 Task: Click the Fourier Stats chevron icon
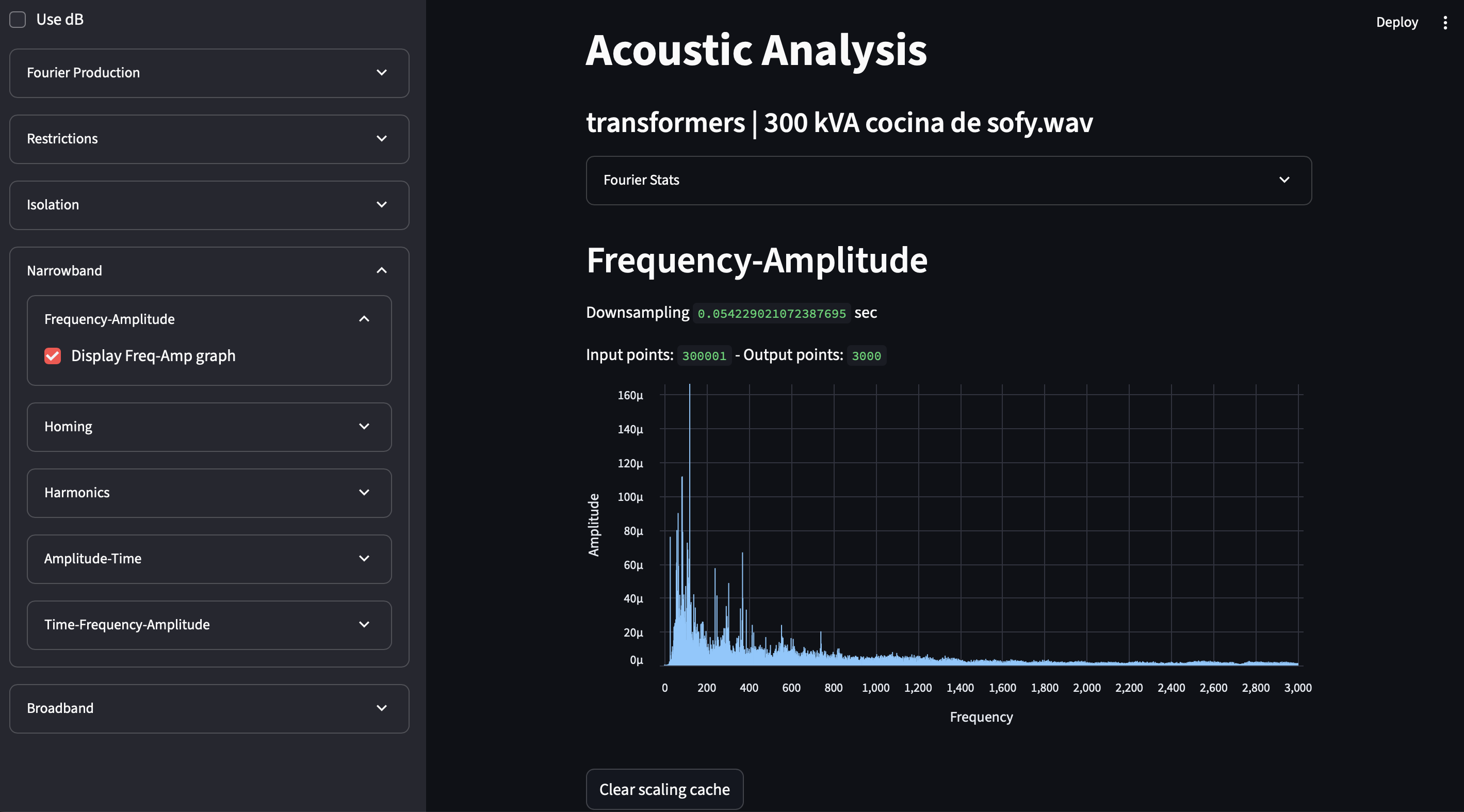[x=1284, y=180]
